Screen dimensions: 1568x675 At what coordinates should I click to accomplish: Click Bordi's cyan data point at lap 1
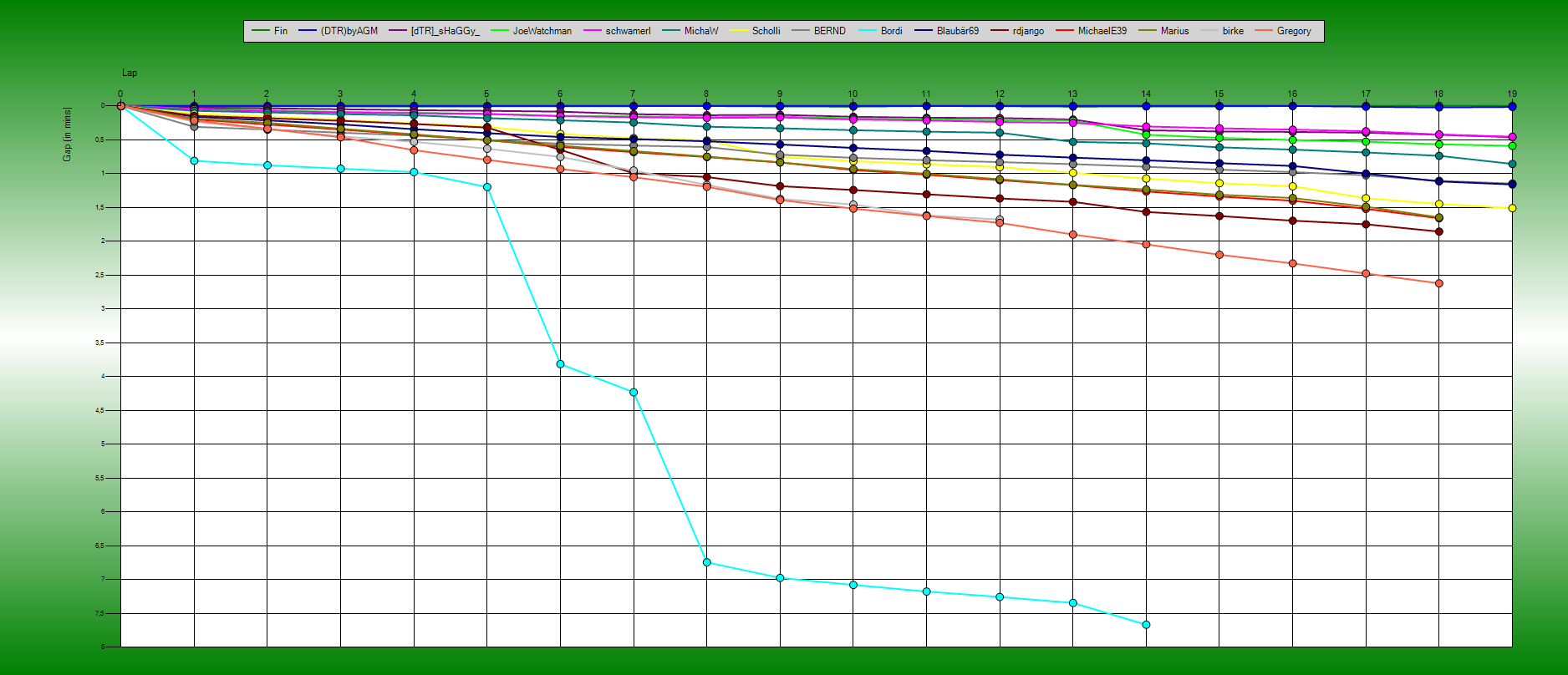coord(194,160)
